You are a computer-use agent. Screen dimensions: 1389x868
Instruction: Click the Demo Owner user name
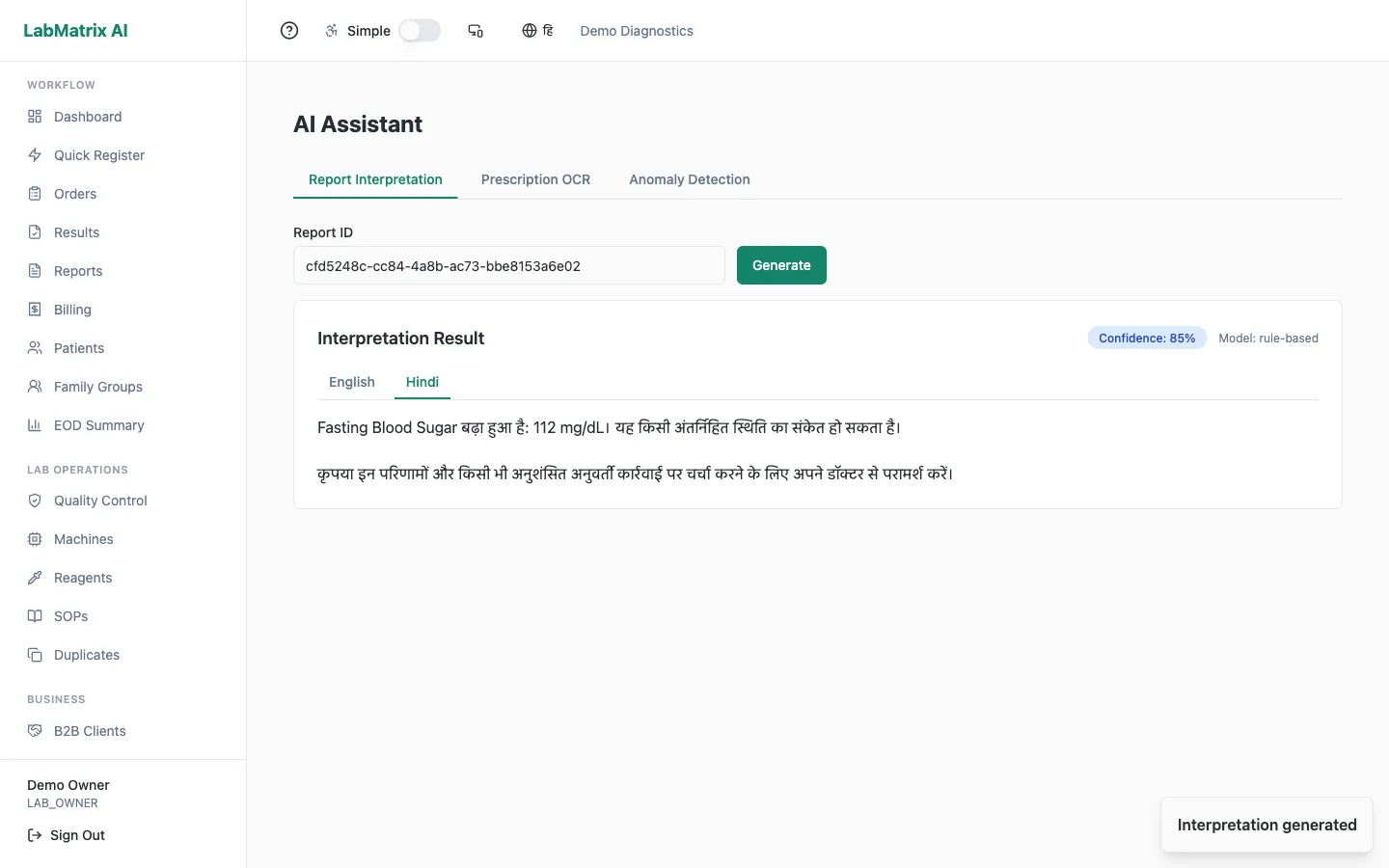(68, 785)
